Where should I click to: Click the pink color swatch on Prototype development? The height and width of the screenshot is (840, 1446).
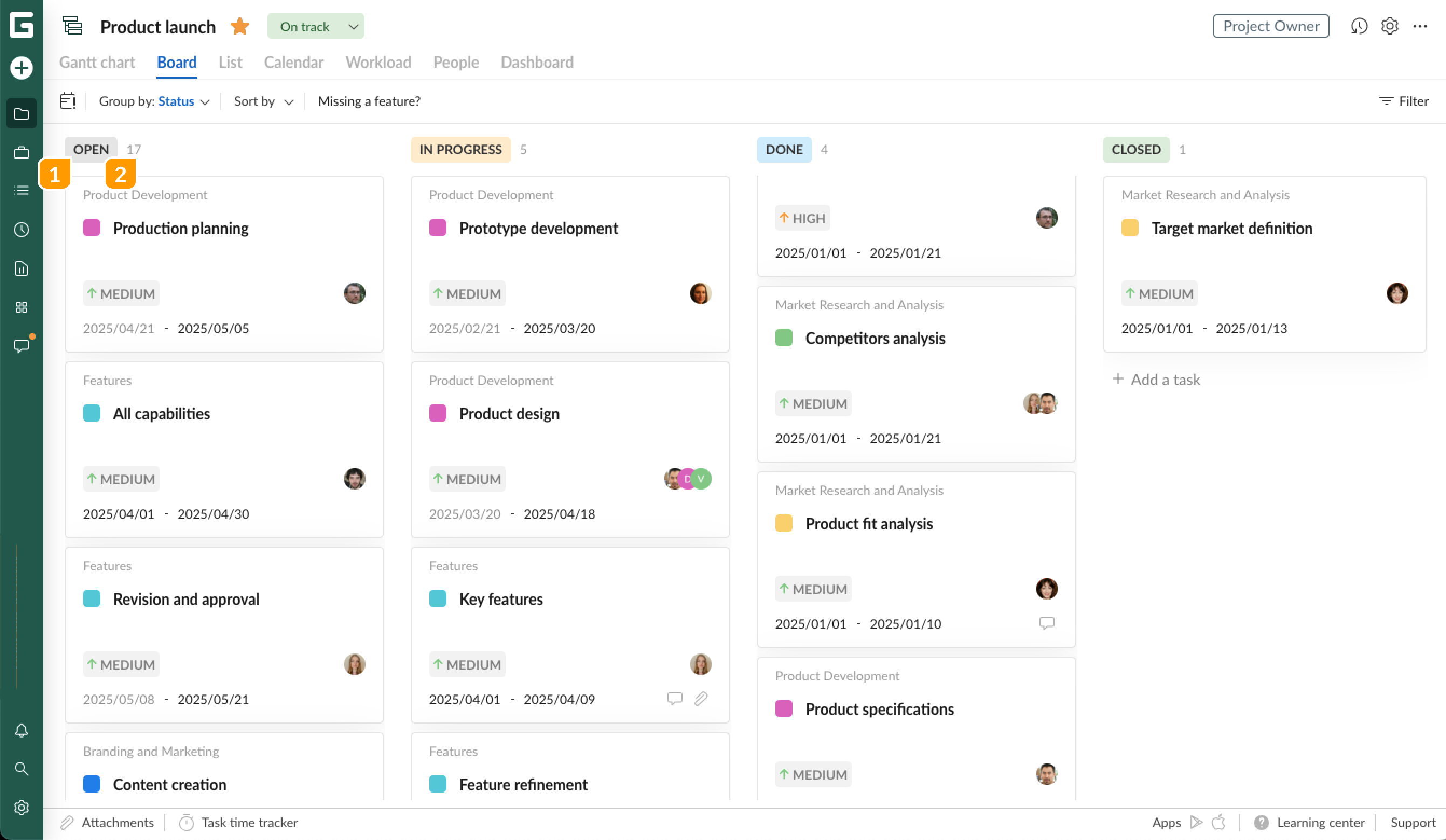438,228
